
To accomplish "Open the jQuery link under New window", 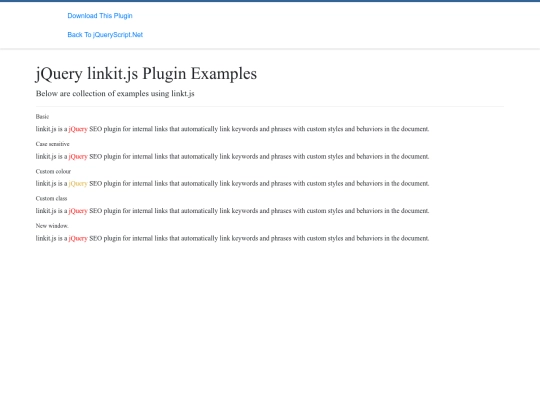I will click(x=78, y=238).
